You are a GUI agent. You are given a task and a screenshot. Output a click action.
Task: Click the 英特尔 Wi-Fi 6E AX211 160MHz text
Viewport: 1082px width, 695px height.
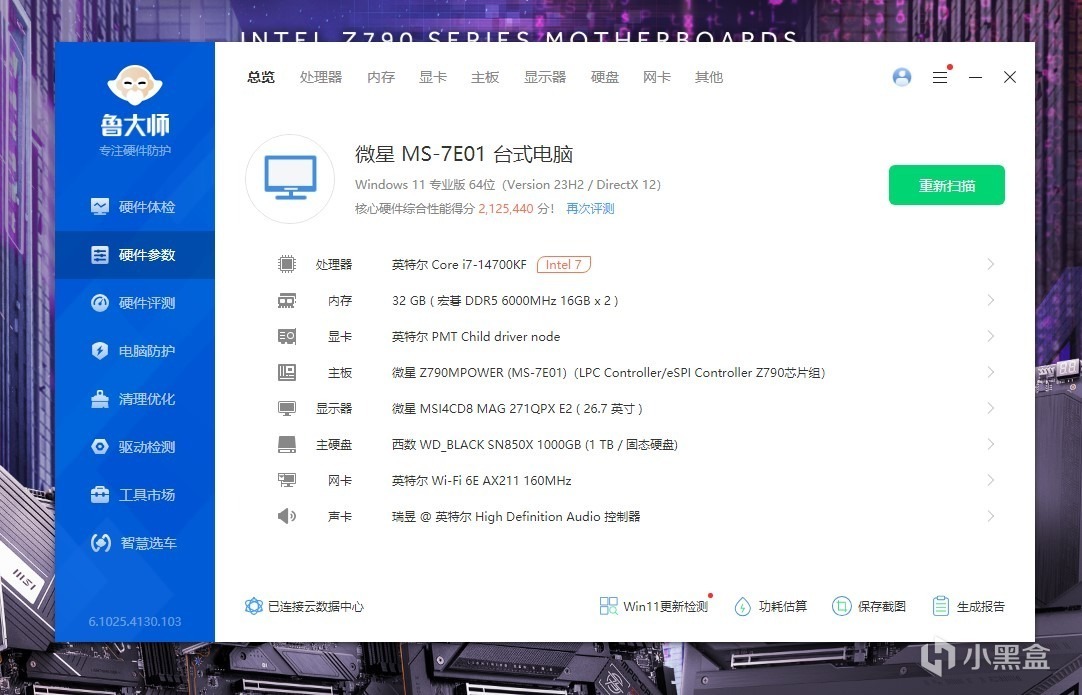(x=482, y=480)
